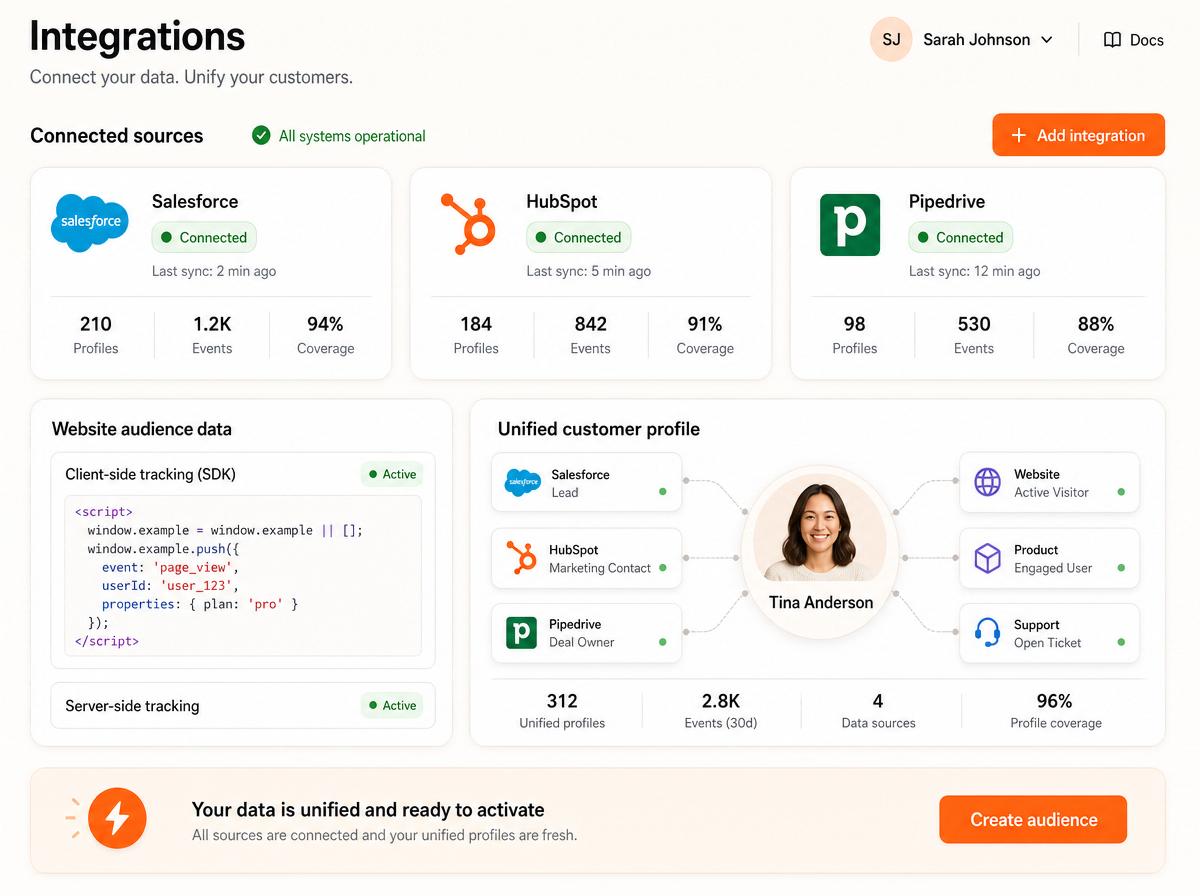Click the Docs book icon

[x=1112, y=40]
